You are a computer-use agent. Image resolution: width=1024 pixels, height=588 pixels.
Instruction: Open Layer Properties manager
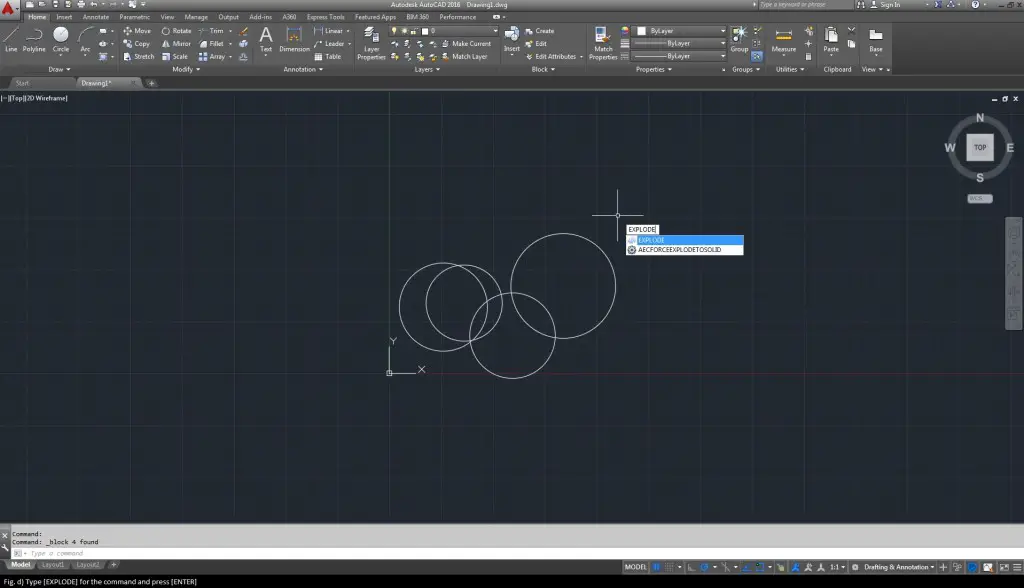pyautogui.click(x=371, y=40)
